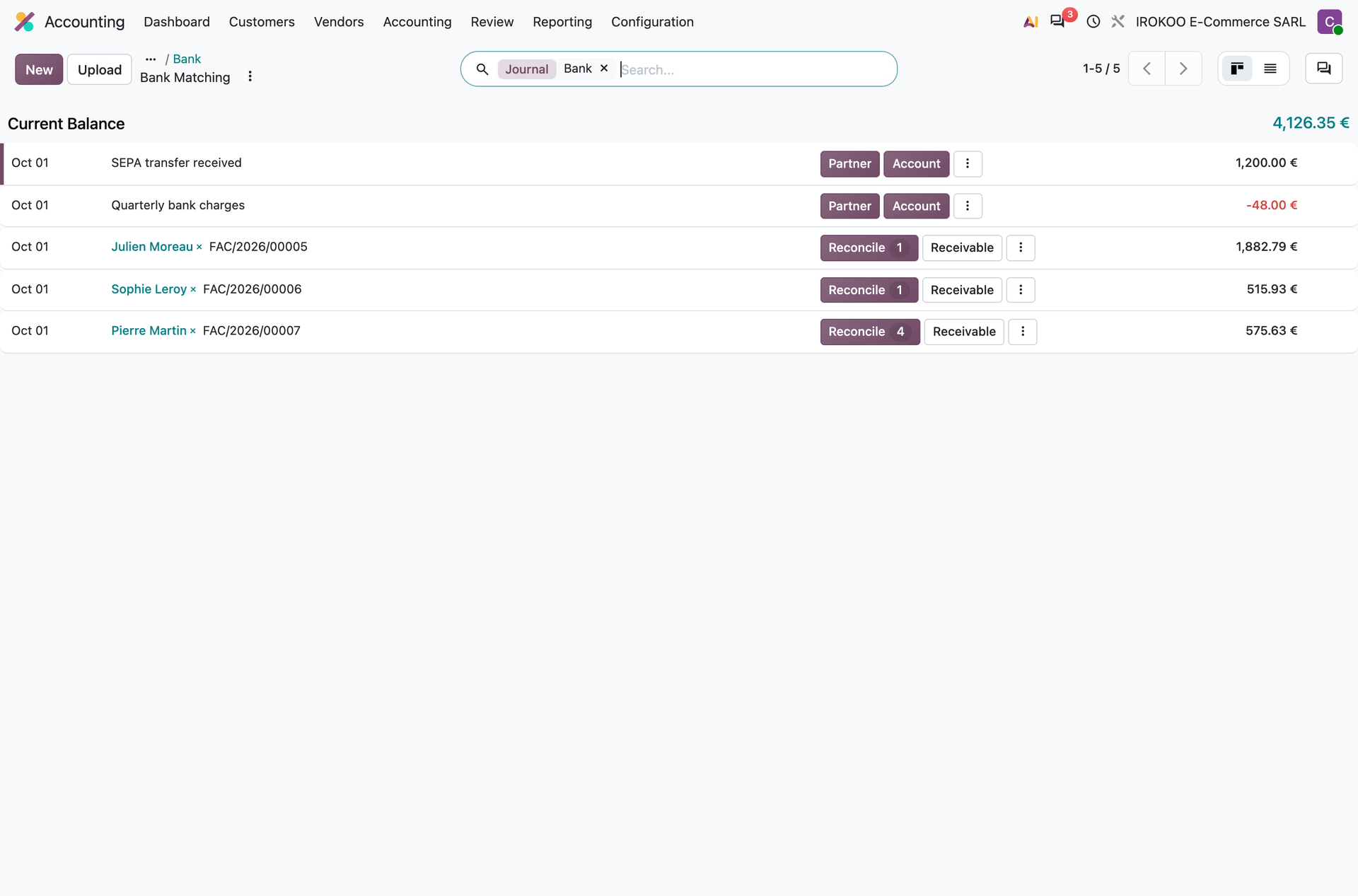Open the activities clock icon
1358x896 pixels.
pos(1093,22)
